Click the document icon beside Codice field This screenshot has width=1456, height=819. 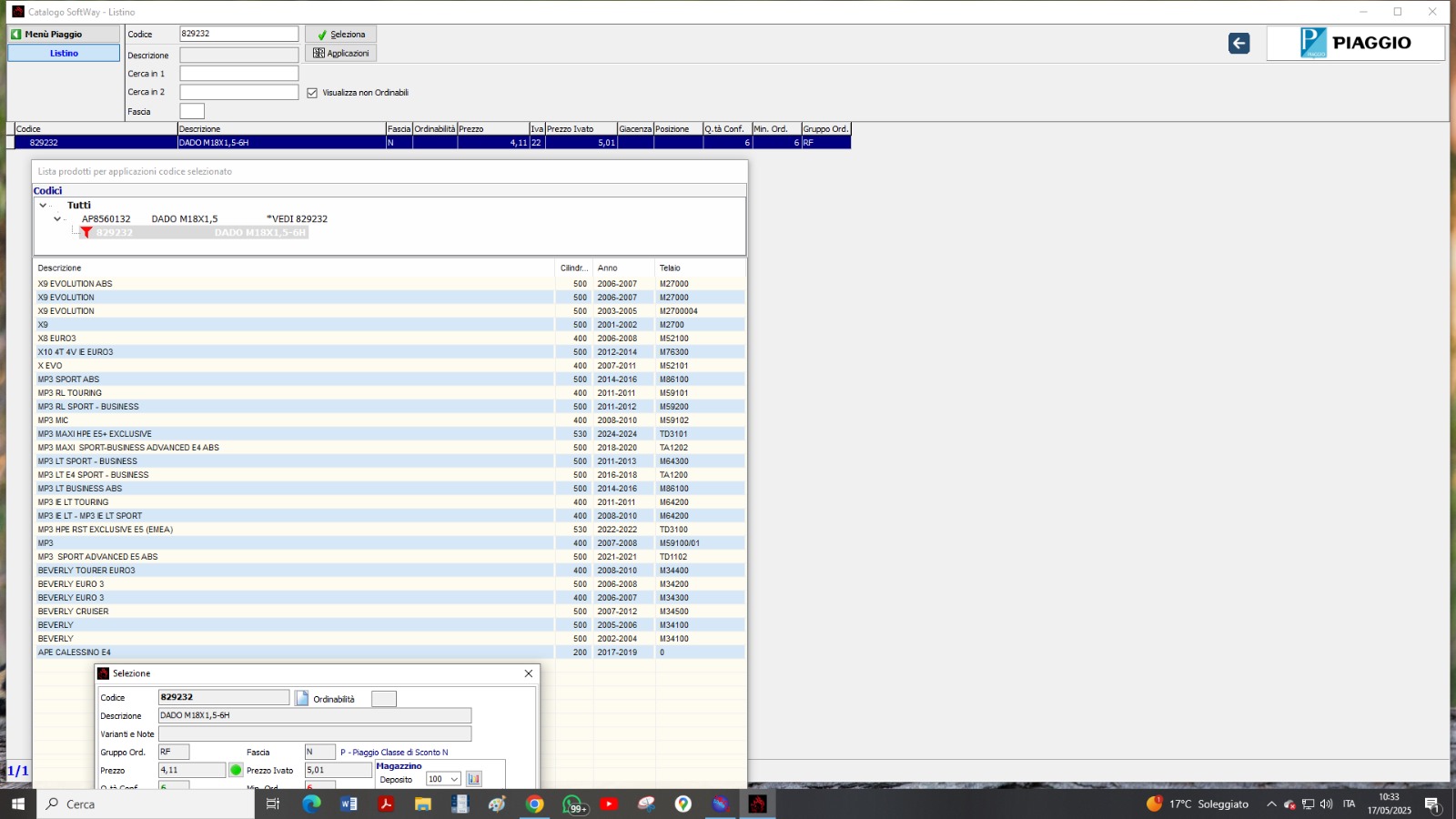point(302,698)
